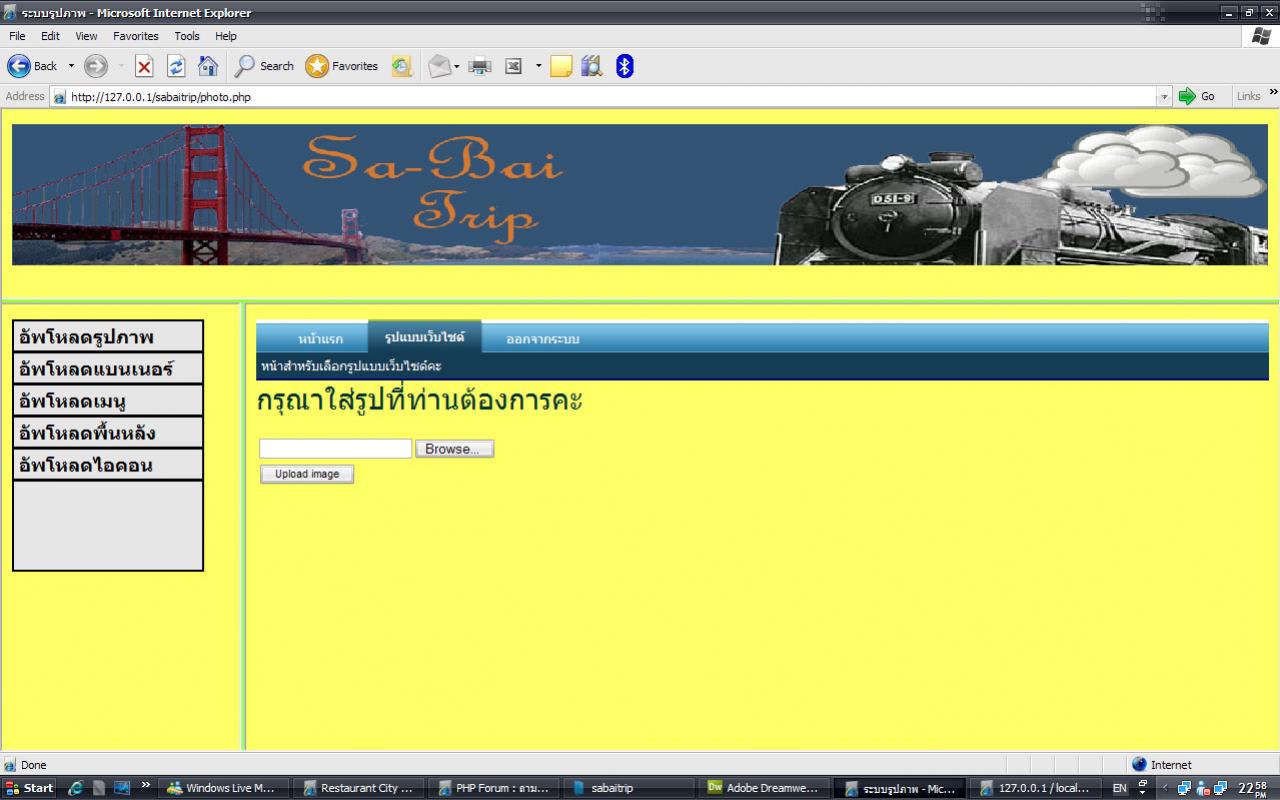Screen dimensions: 1280x800
Task: Click the Windows flag logo in IE corner
Action: [x=1262, y=36]
